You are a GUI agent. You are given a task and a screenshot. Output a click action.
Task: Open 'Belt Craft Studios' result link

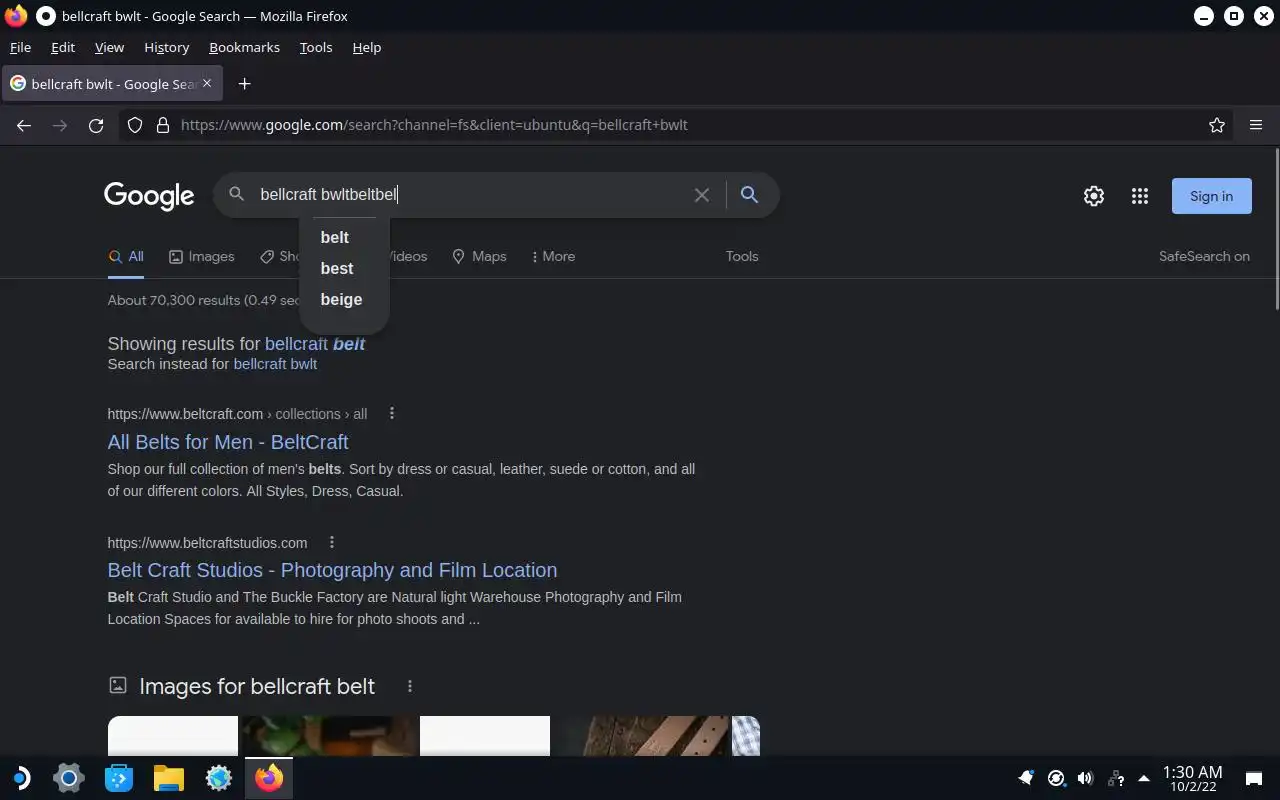[332, 570]
